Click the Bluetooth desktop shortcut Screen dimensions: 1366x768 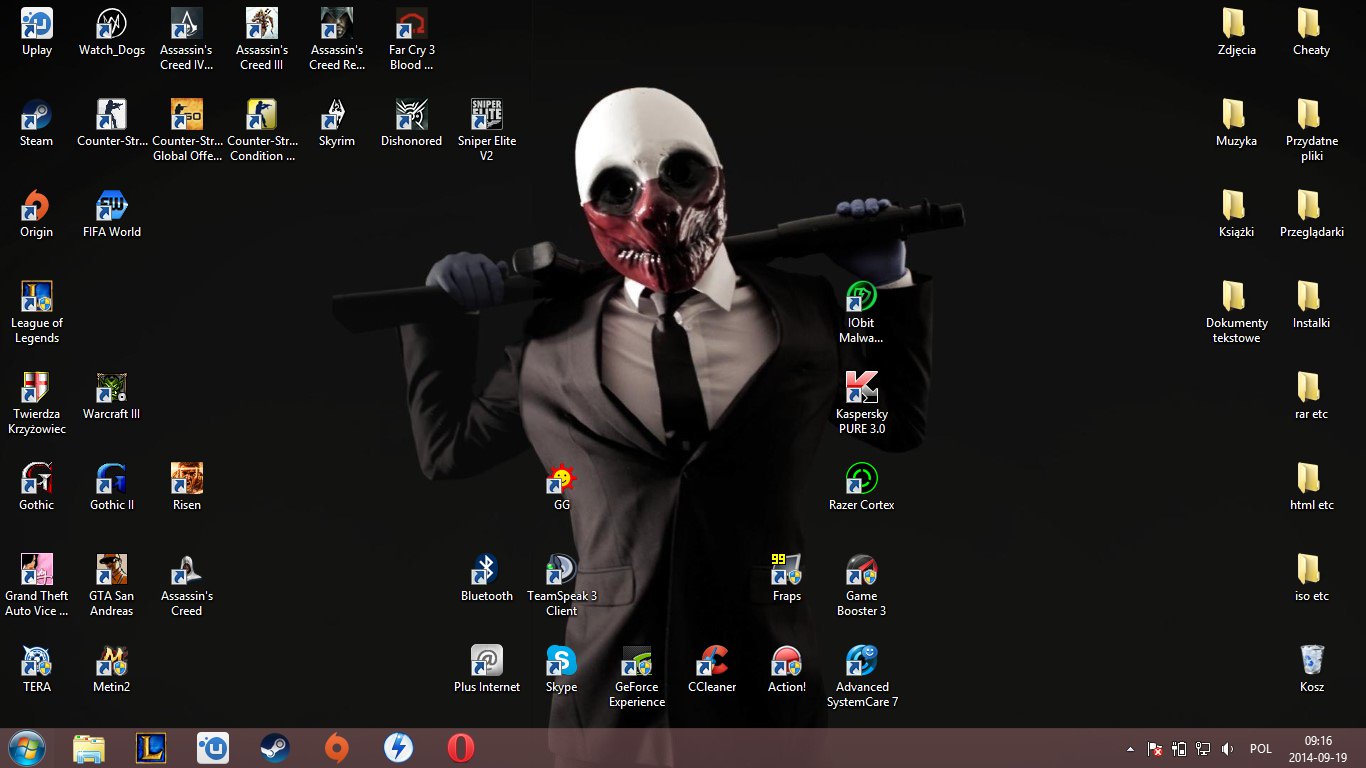coord(487,578)
